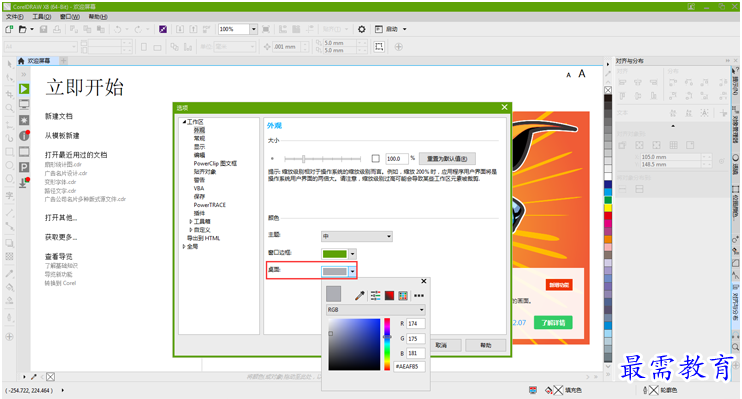The image size is (742, 399).
Task: Click the Get More download icon
Action: [x=24, y=183]
